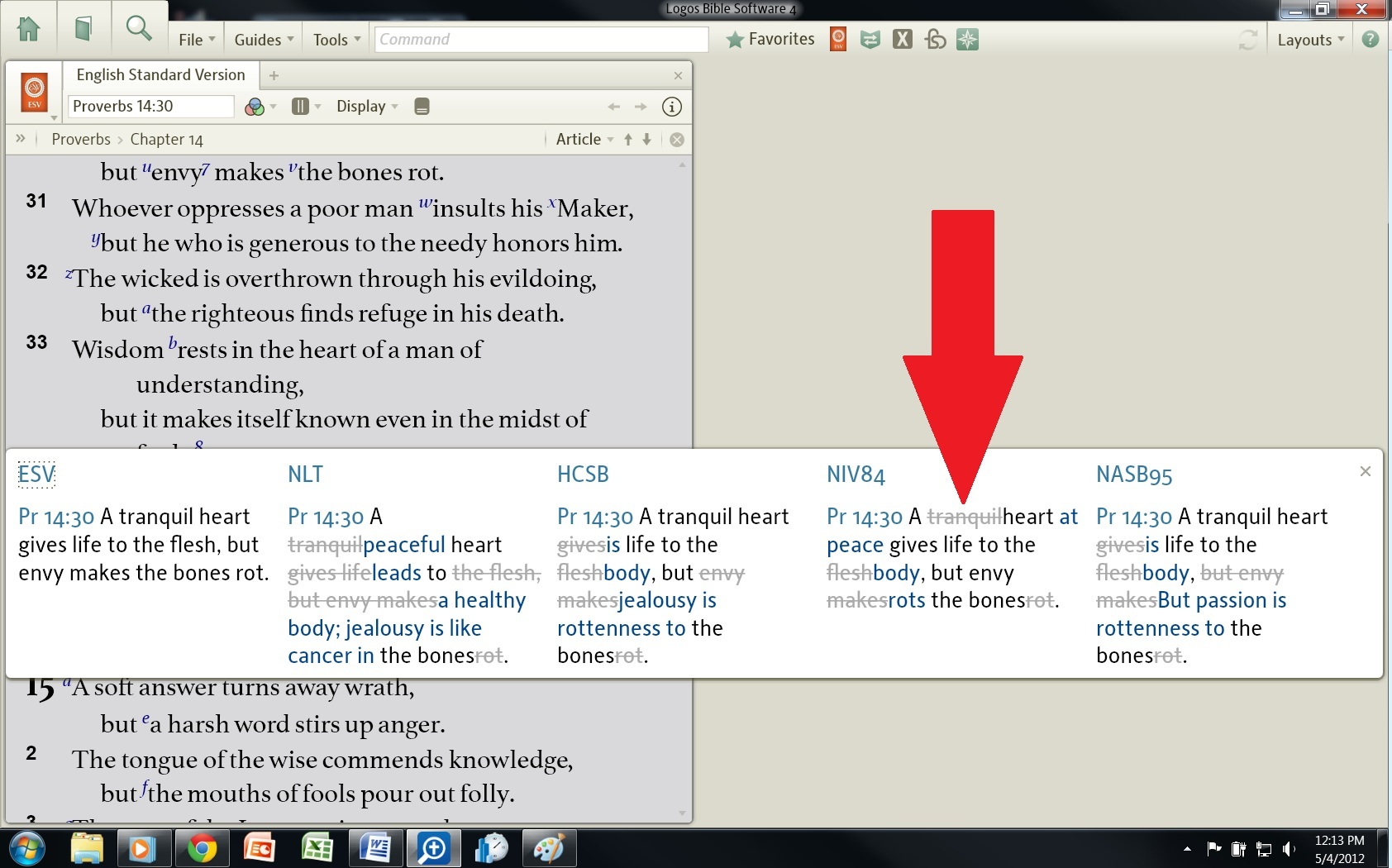Click the Chapter 14 breadcrumb

coord(166,140)
